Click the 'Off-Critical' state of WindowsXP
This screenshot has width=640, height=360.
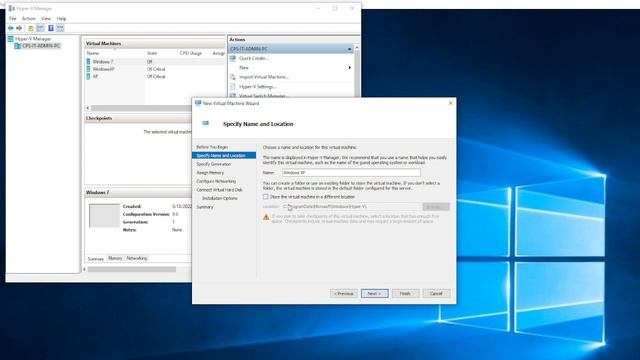[x=156, y=69]
